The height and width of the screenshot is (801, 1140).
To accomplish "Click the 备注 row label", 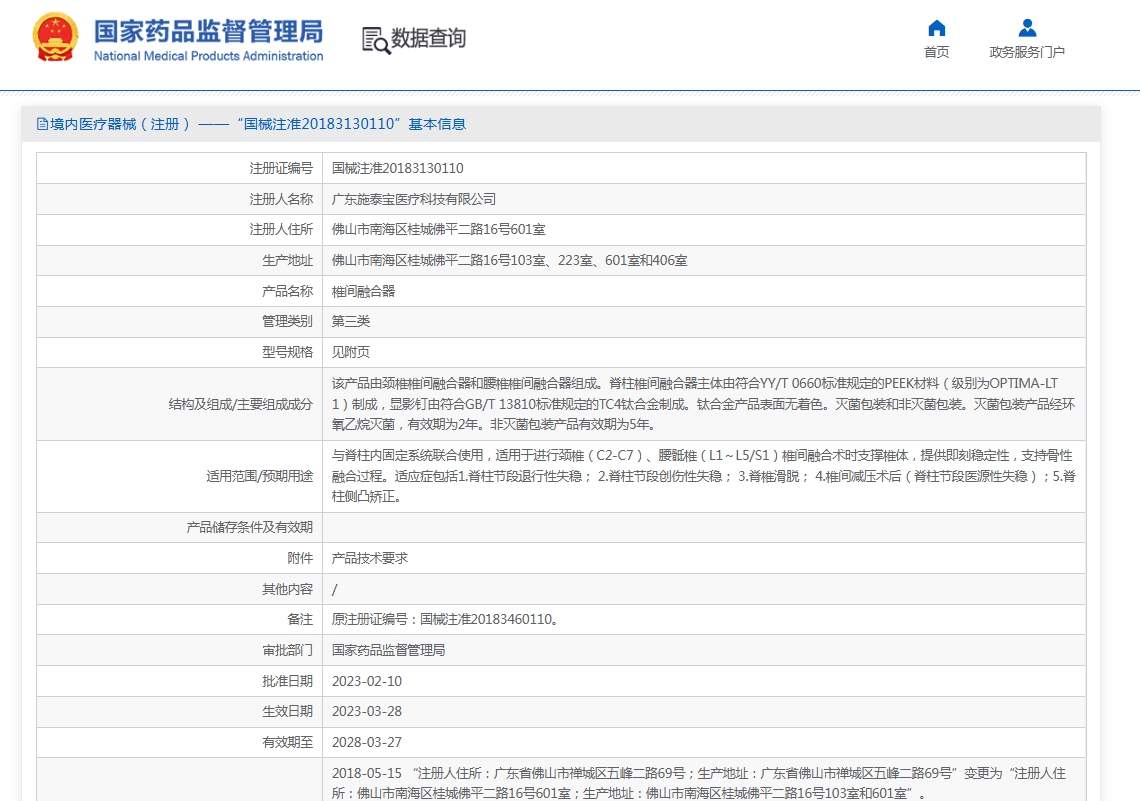I will (300, 619).
